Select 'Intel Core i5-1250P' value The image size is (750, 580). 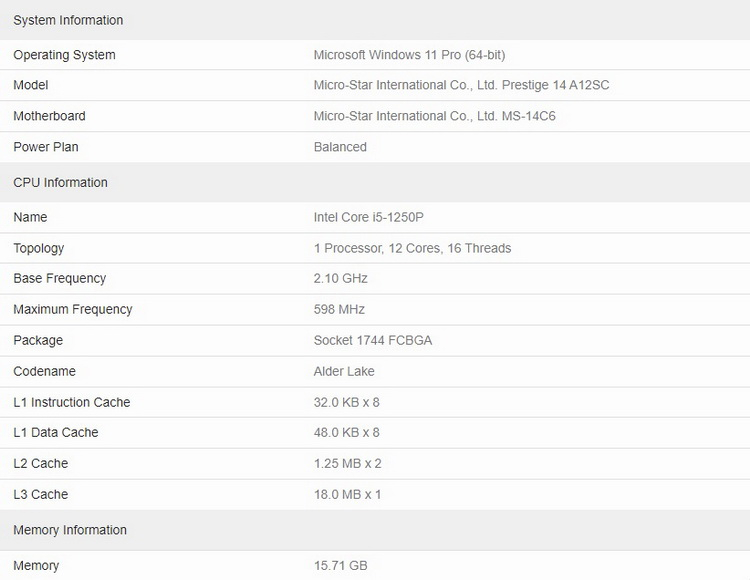click(x=369, y=217)
